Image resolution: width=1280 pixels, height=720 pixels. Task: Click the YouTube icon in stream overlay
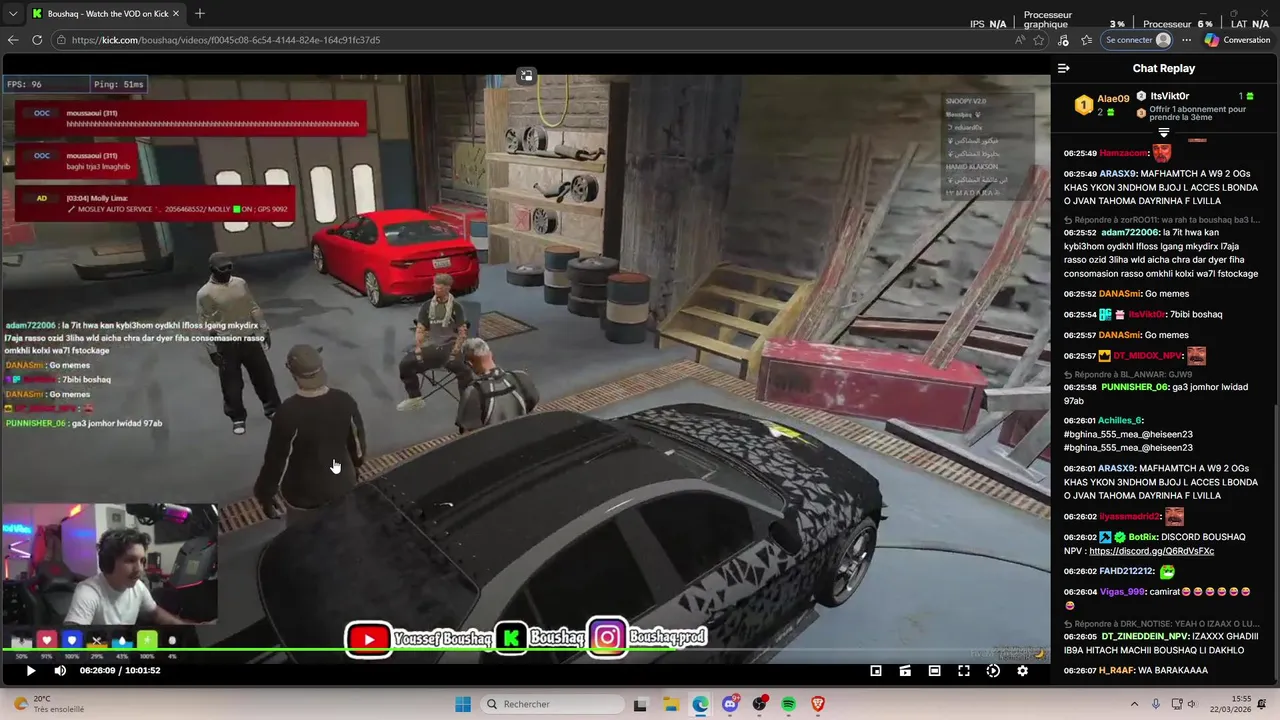point(369,639)
